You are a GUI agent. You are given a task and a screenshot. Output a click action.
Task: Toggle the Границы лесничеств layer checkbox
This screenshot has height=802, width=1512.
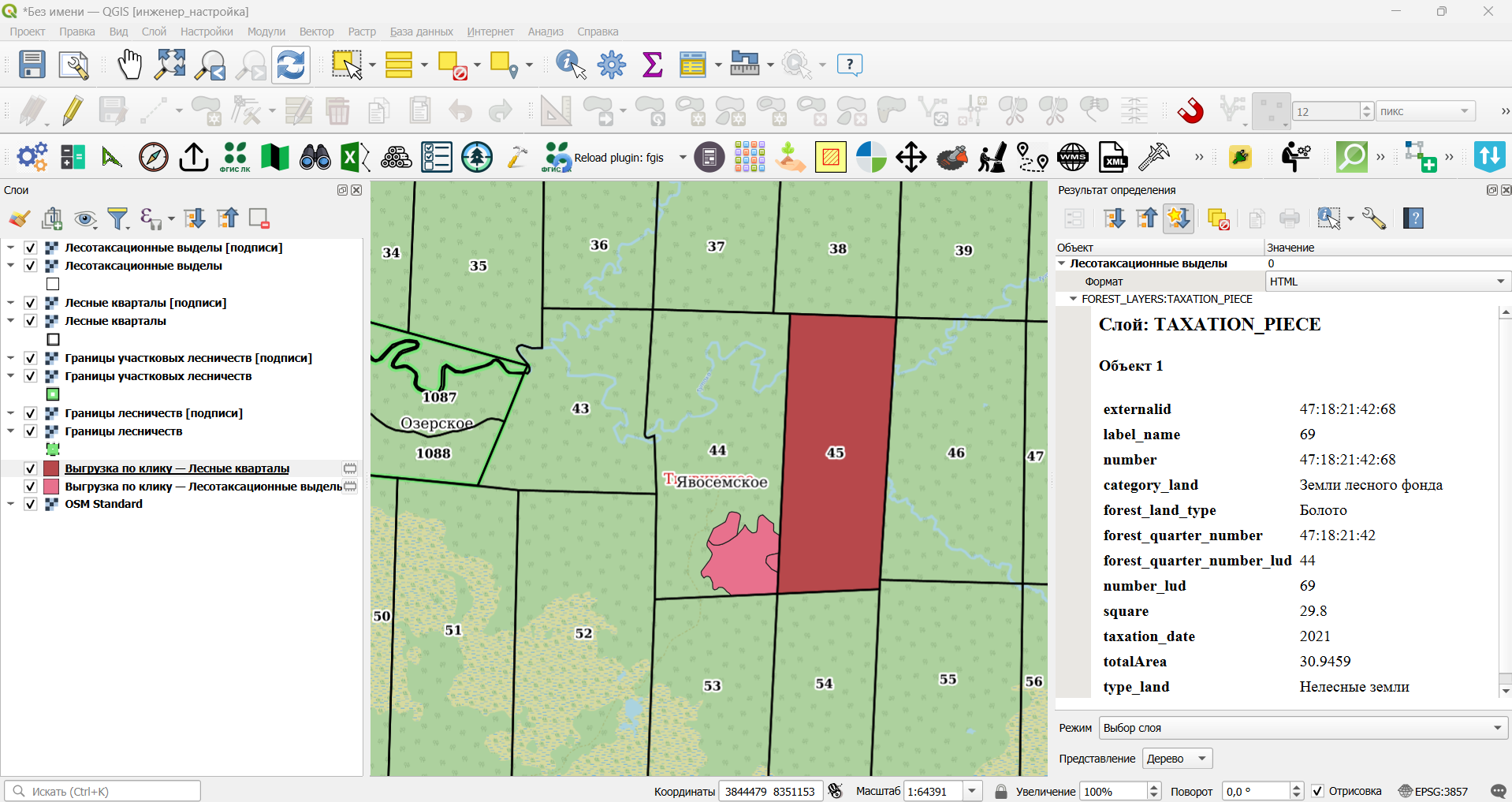click(x=31, y=431)
